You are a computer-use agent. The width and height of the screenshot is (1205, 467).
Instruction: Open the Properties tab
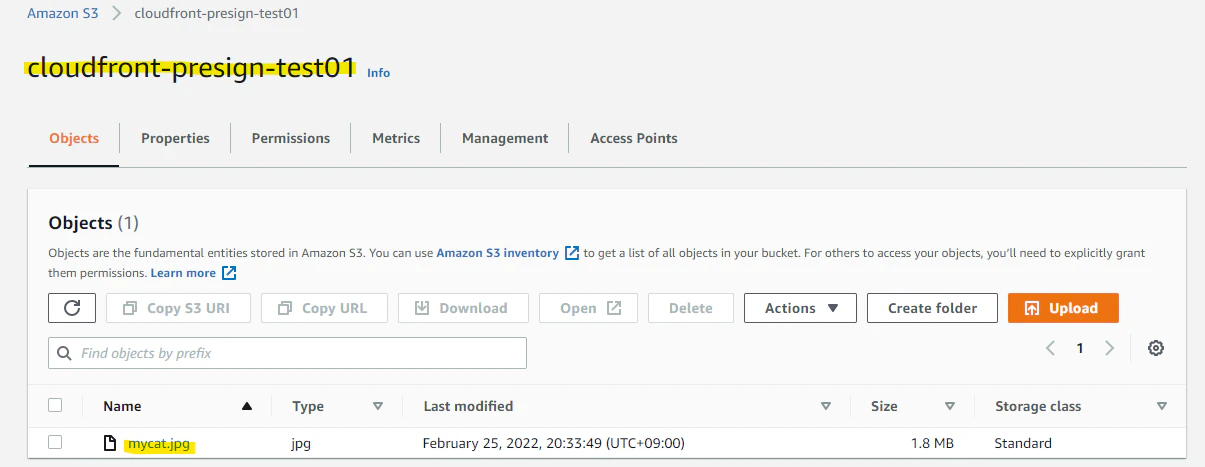point(175,138)
